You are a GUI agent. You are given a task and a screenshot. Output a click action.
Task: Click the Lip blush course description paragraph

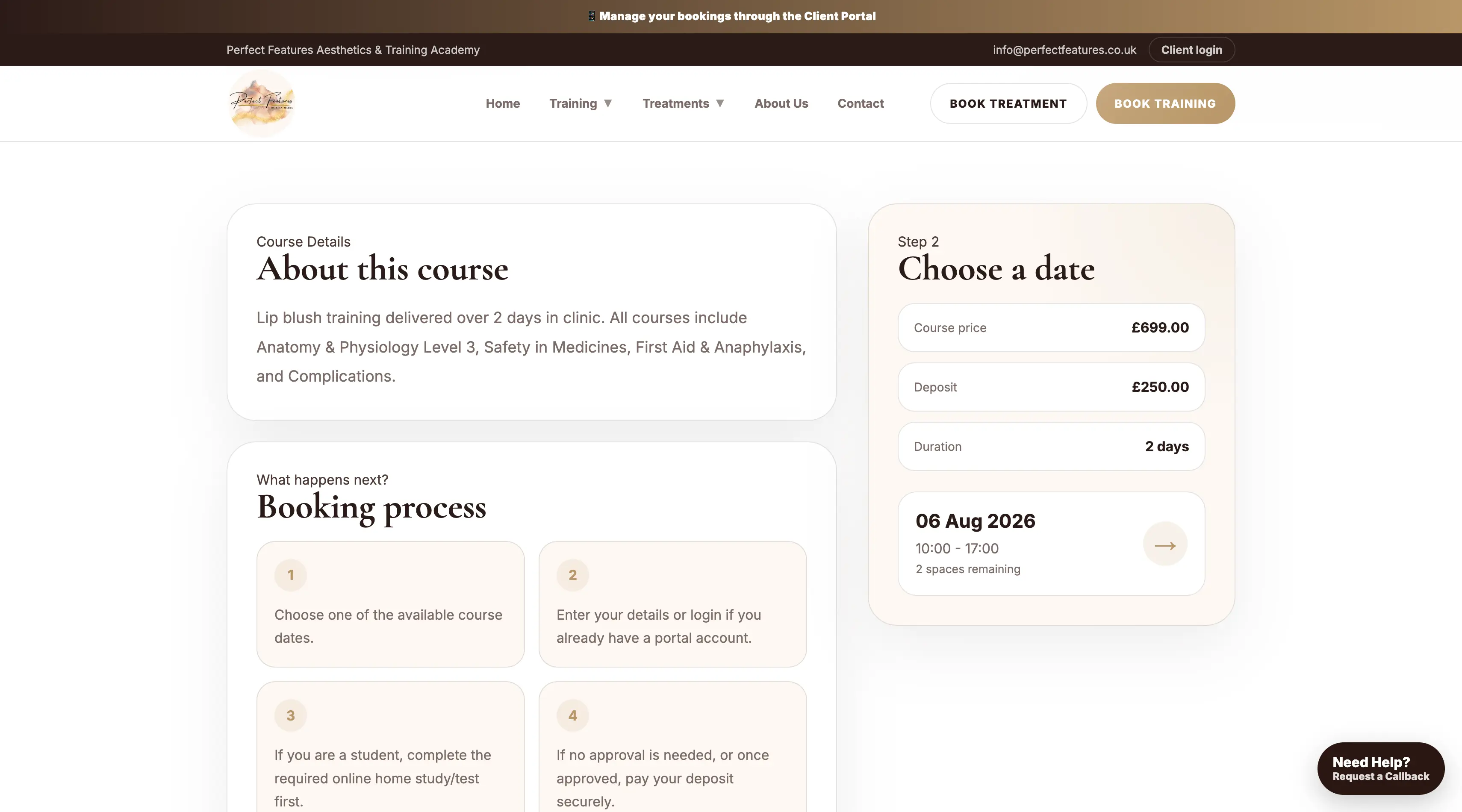[x=531, y=347]
